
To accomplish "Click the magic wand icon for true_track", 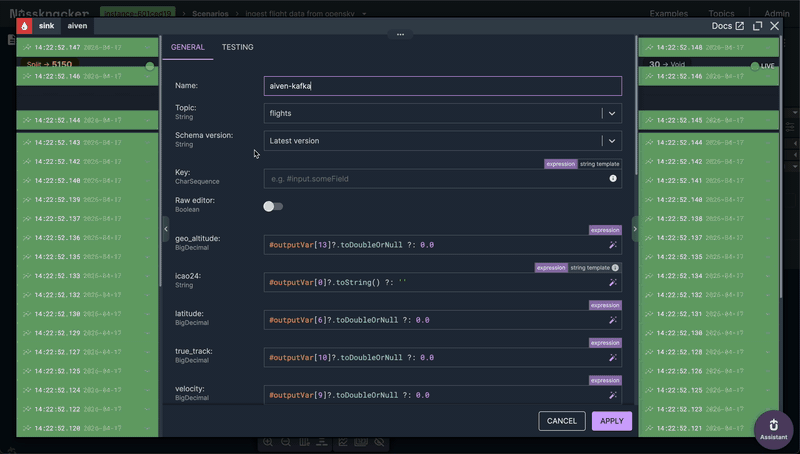I will [613, 357].
